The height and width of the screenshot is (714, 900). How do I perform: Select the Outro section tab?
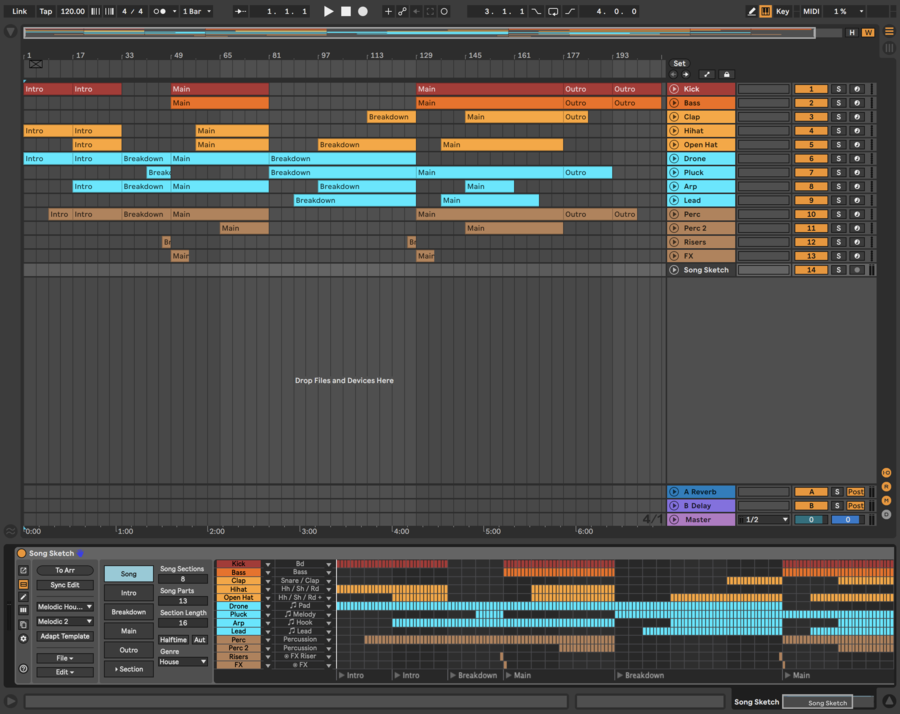click(x=129, y=650)
